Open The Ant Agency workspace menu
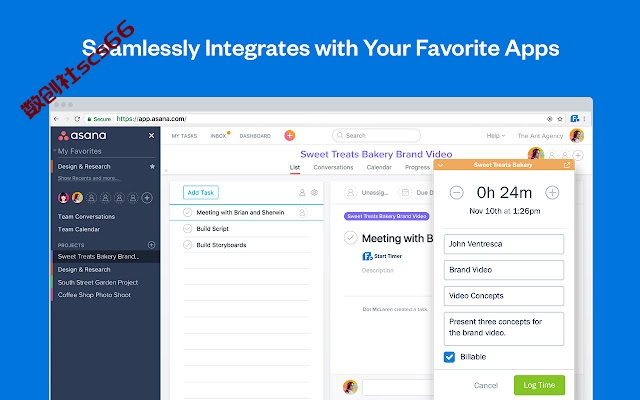Image resolution: width=640 pixels, height=400 pixels. (540, 136)
